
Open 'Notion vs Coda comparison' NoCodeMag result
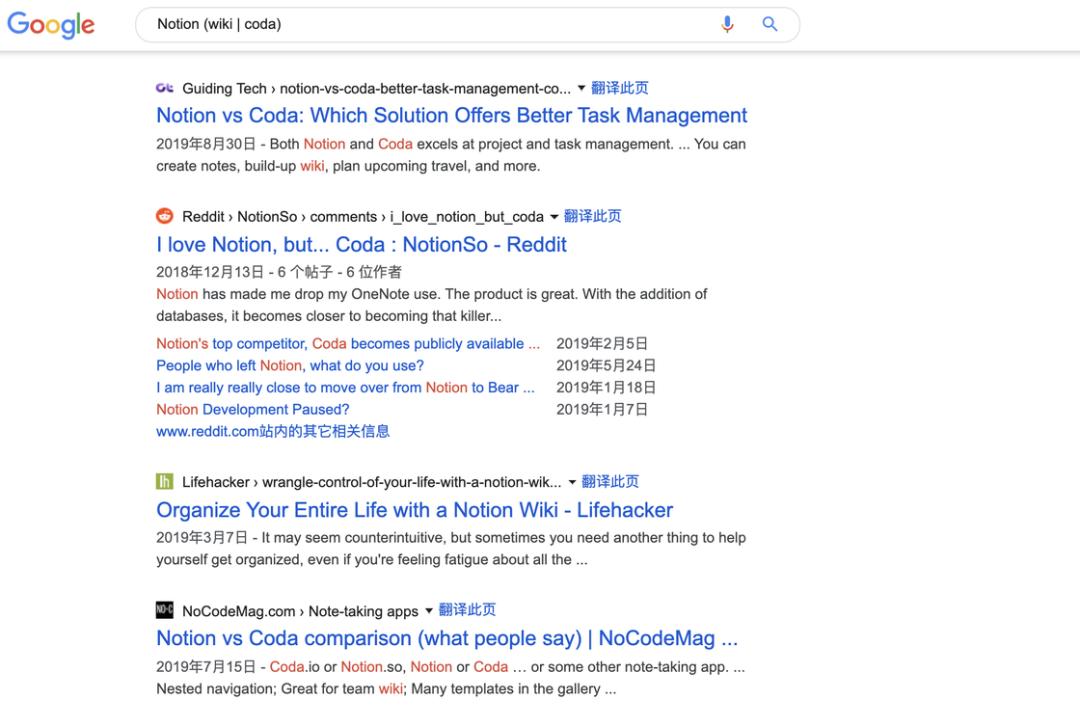tap(446, 638)
